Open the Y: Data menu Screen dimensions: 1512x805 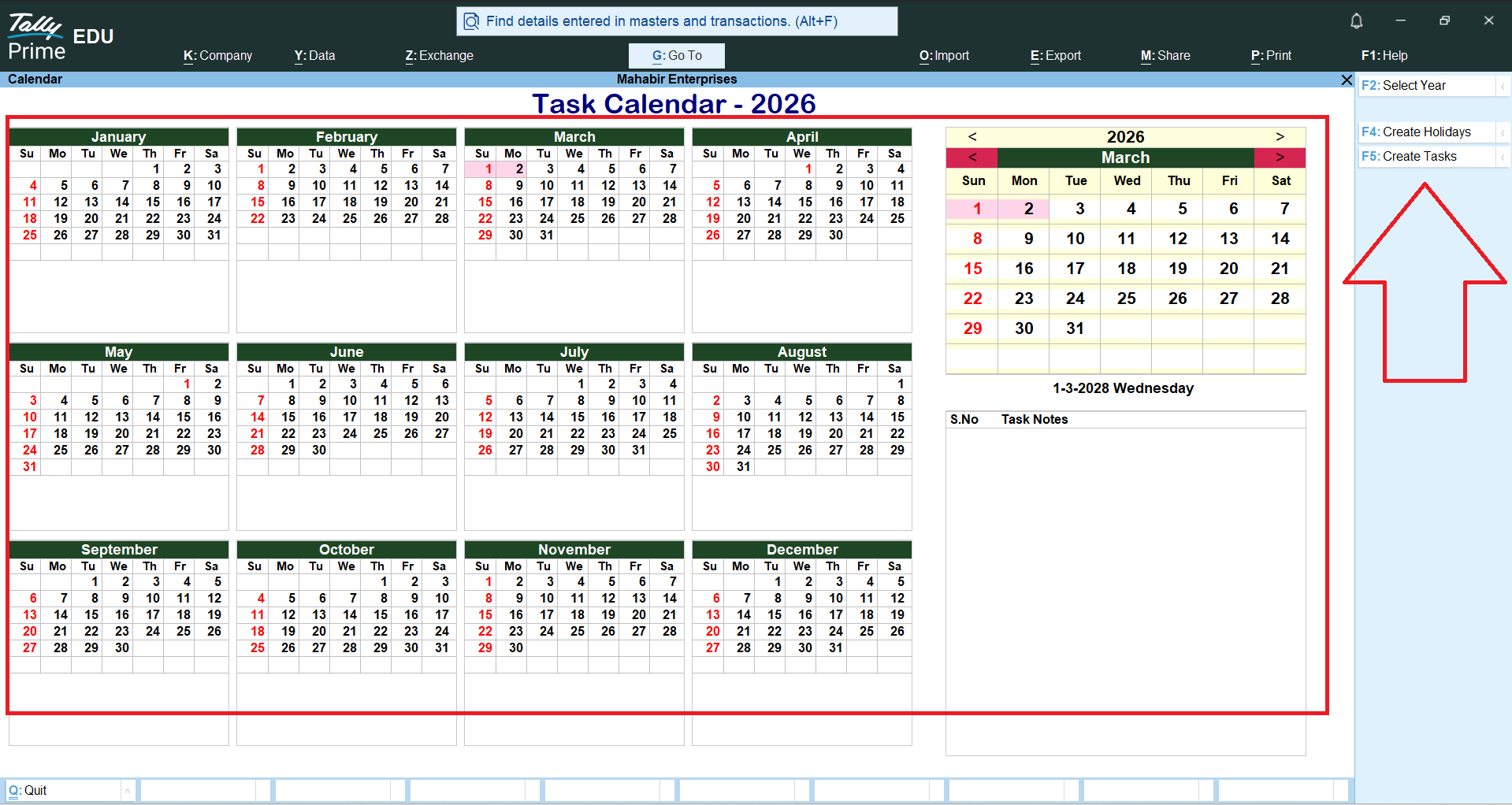pyautogui.click(x=314, y=56)
